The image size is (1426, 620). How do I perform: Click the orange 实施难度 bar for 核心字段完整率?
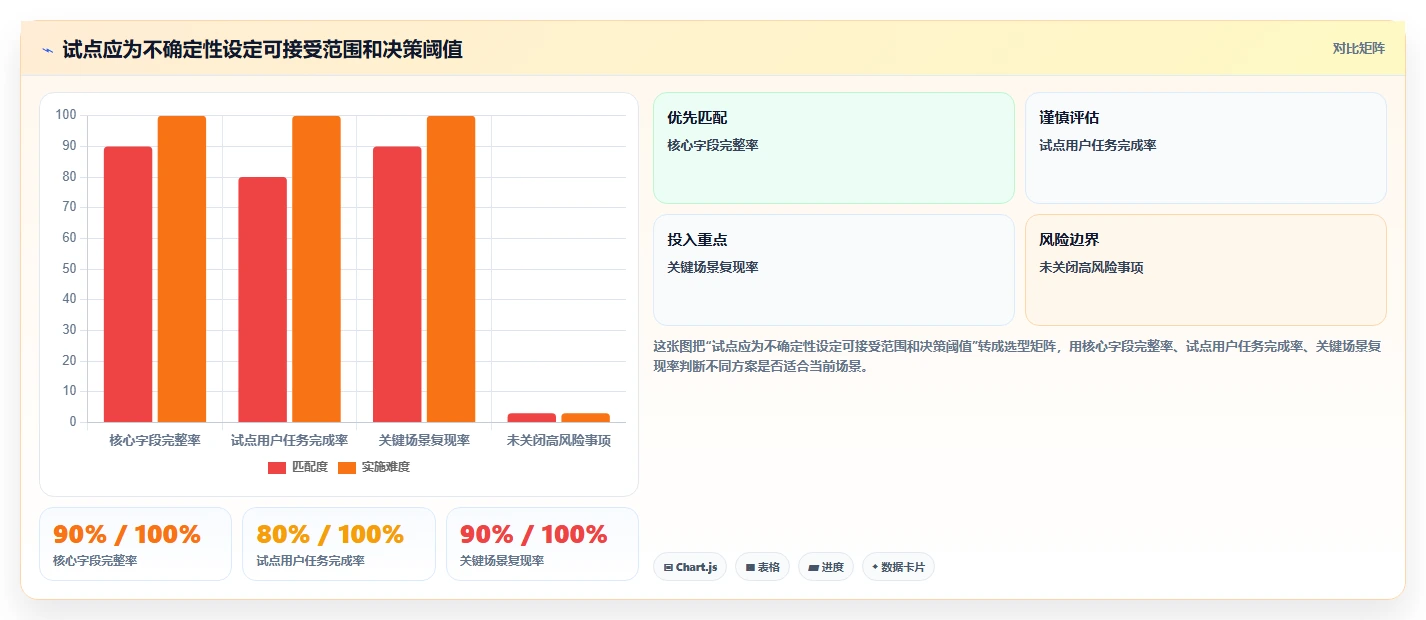pos(182,269)
